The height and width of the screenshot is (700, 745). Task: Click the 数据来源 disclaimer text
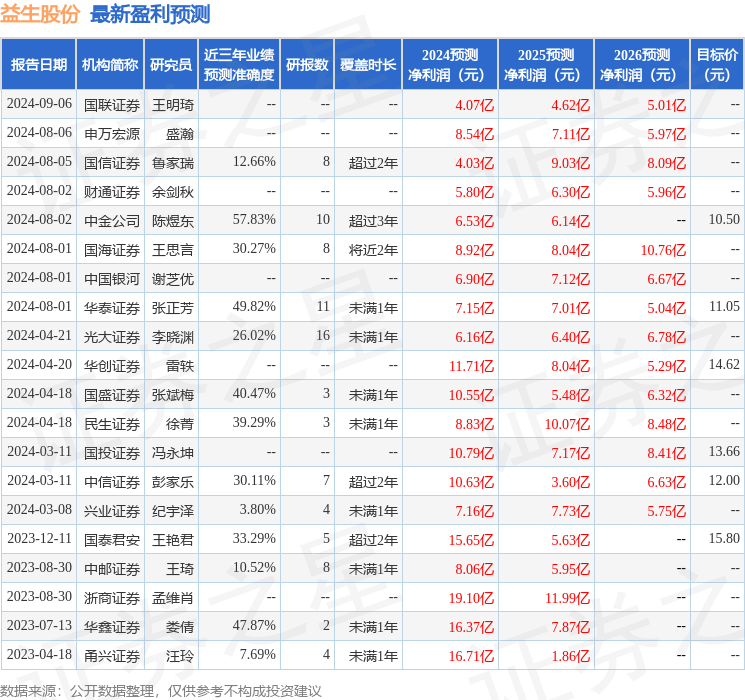pos(161,691)
